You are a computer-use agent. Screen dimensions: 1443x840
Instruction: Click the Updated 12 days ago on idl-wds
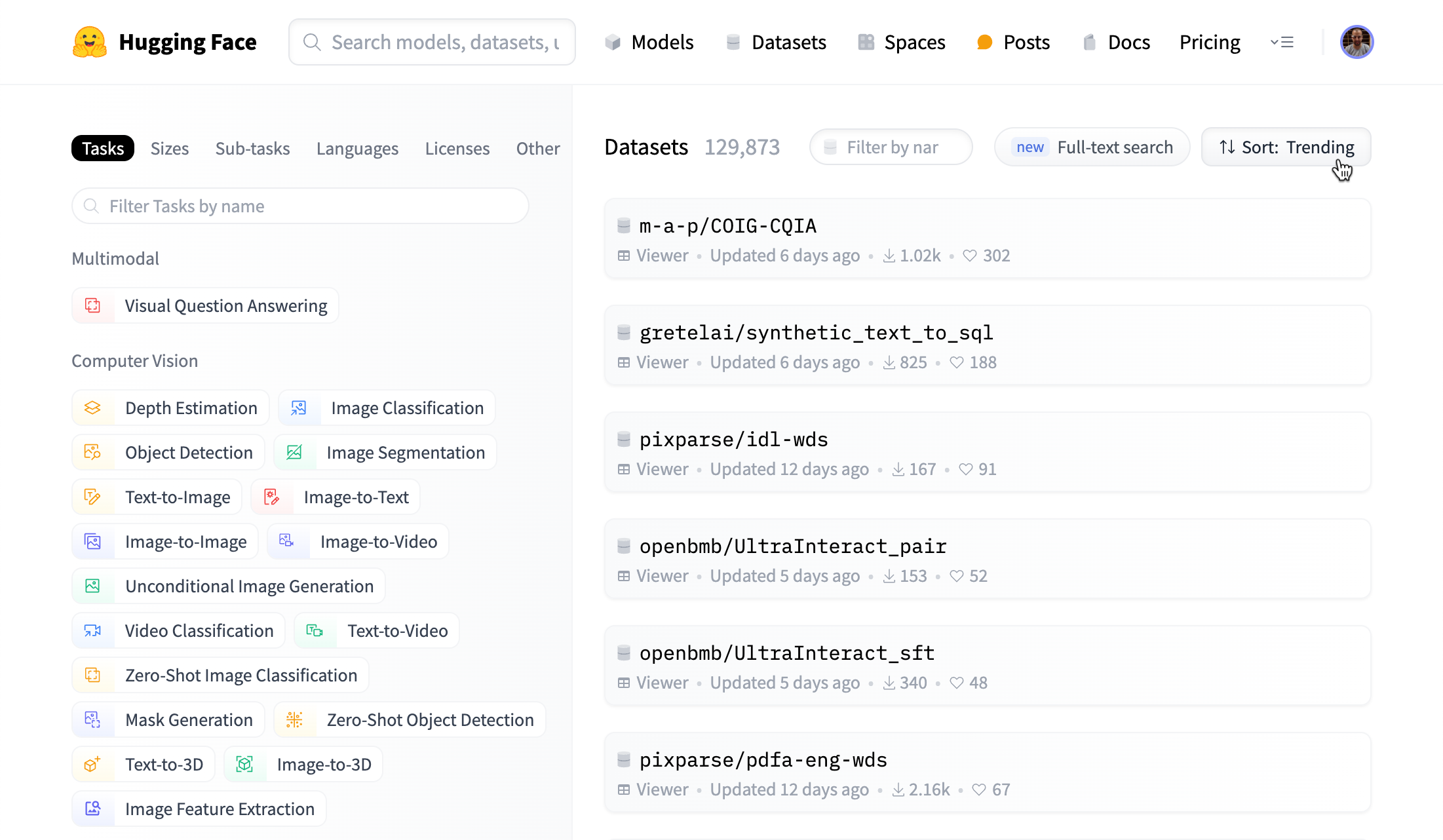pos(789,469)
